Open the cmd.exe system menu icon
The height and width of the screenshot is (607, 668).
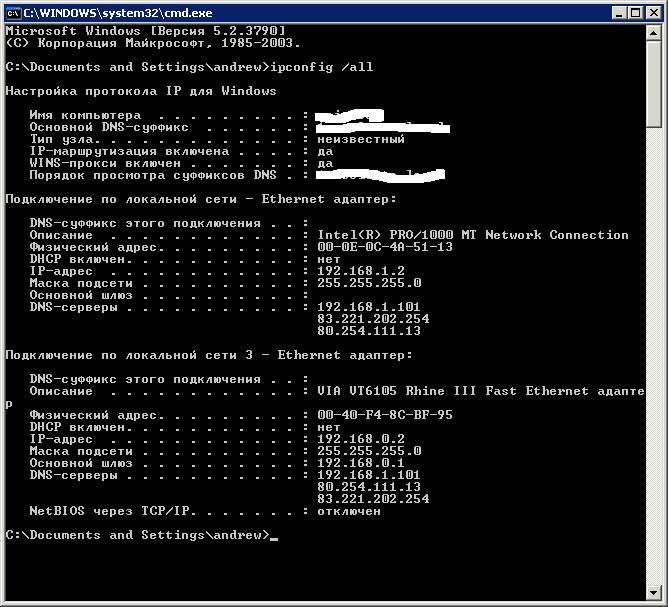click(13, 13)
